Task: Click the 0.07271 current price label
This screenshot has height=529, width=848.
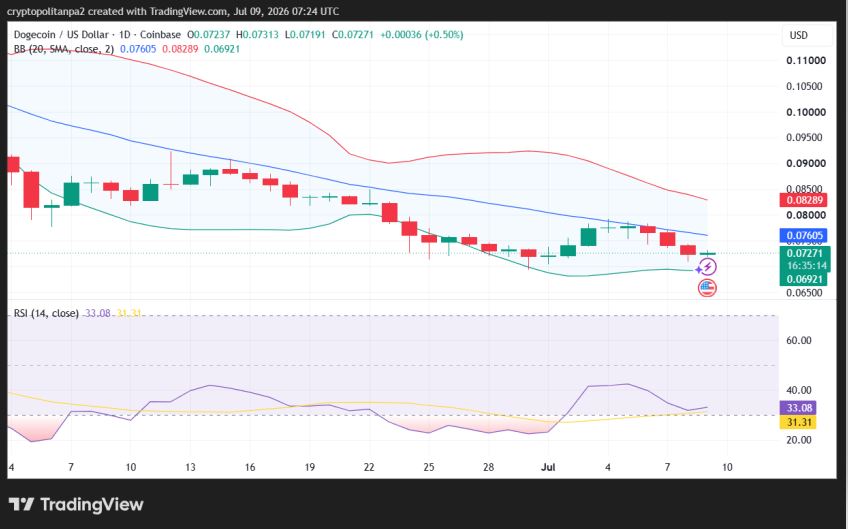Action: (x=804, y=253)
